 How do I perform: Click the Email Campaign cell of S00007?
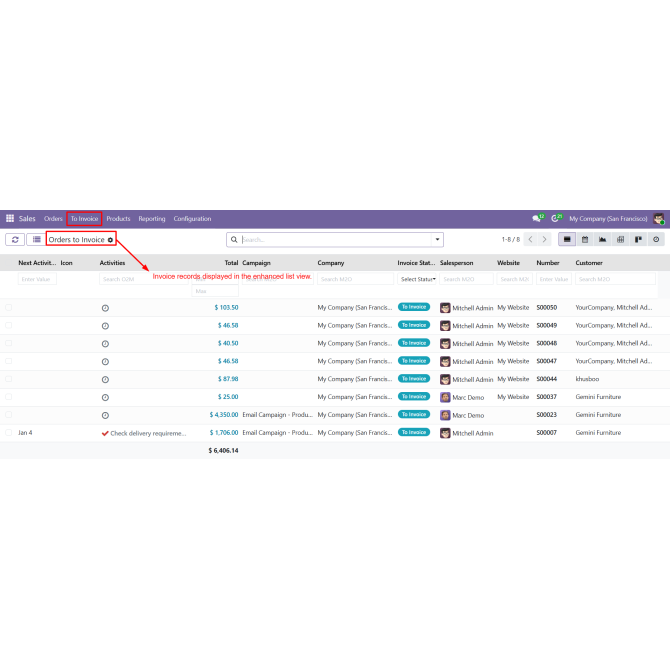[x=277, y=432]
